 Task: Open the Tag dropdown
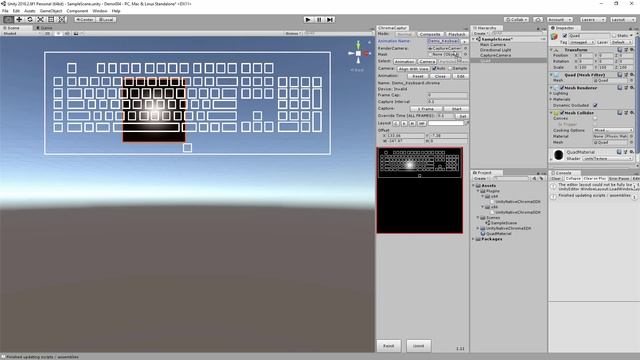click(582, 42)
